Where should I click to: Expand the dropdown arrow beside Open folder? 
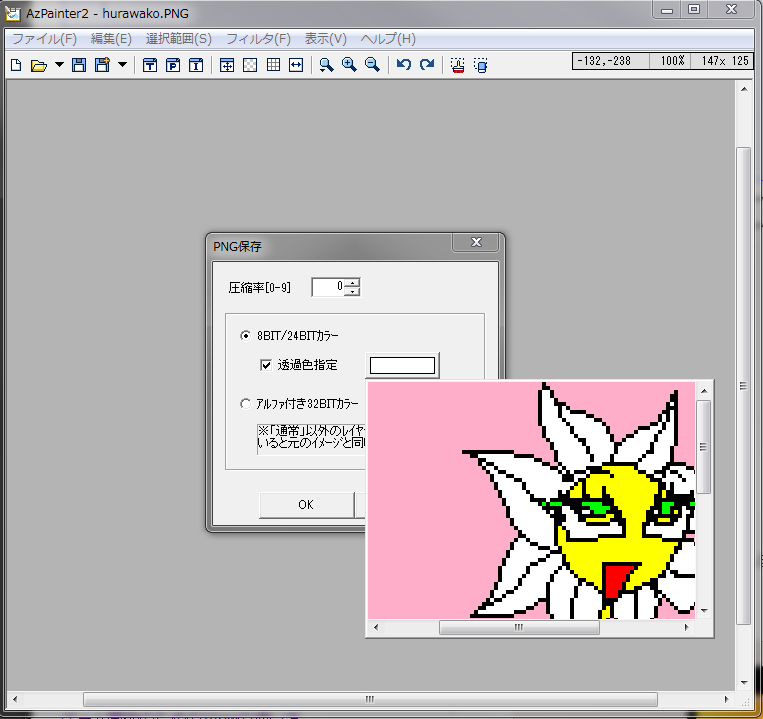pos(59,66)
